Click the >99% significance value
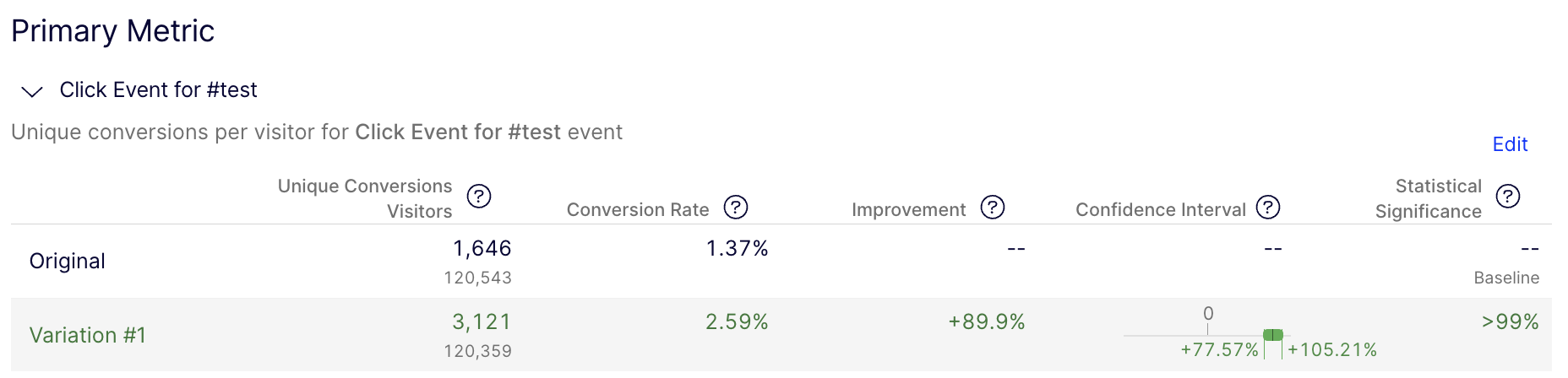 (1511, 321)
